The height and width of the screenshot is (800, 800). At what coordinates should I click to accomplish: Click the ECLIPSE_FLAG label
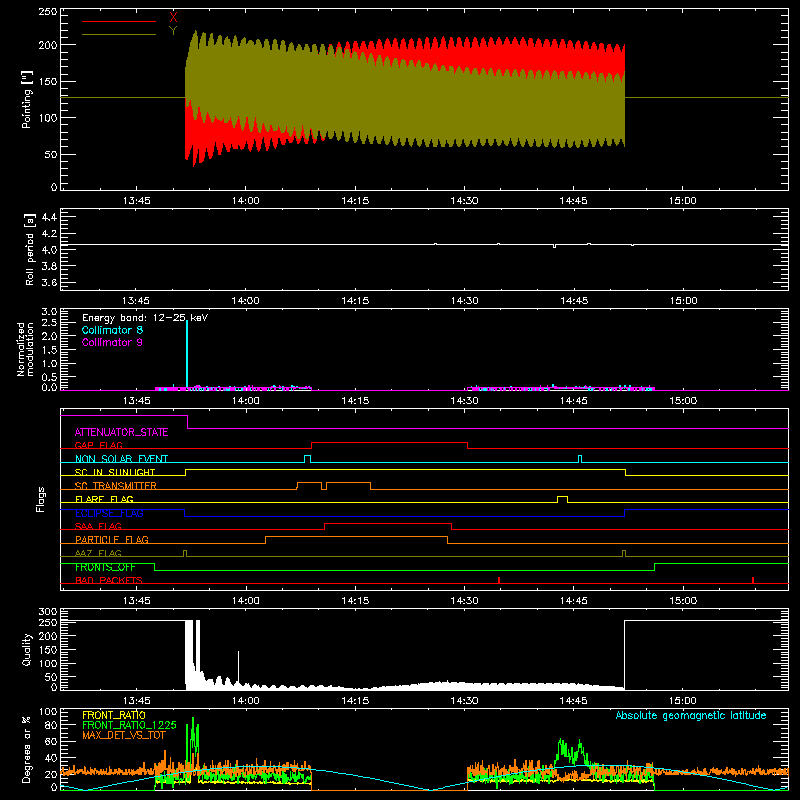(109, 513)
